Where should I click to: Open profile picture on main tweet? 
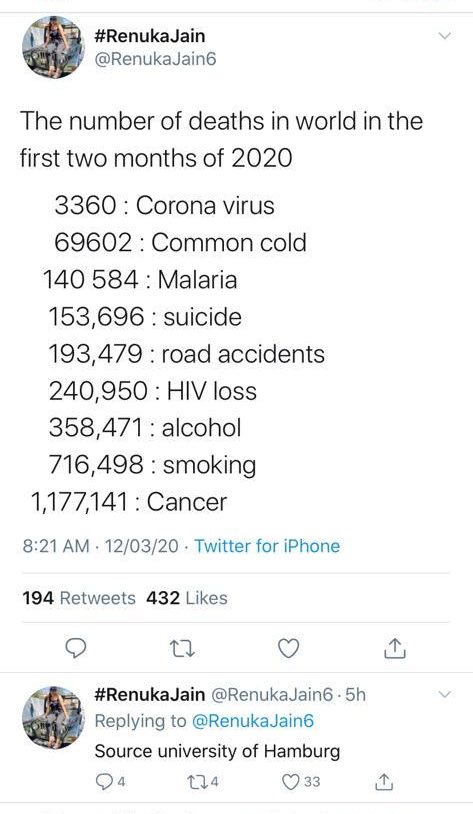[53, 47]
